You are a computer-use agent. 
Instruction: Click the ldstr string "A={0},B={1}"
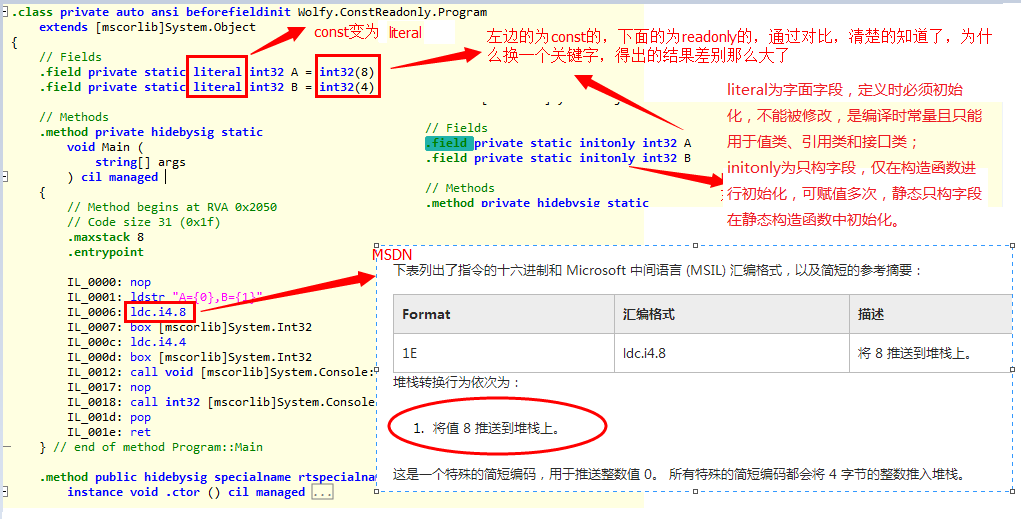click(217, 298)
